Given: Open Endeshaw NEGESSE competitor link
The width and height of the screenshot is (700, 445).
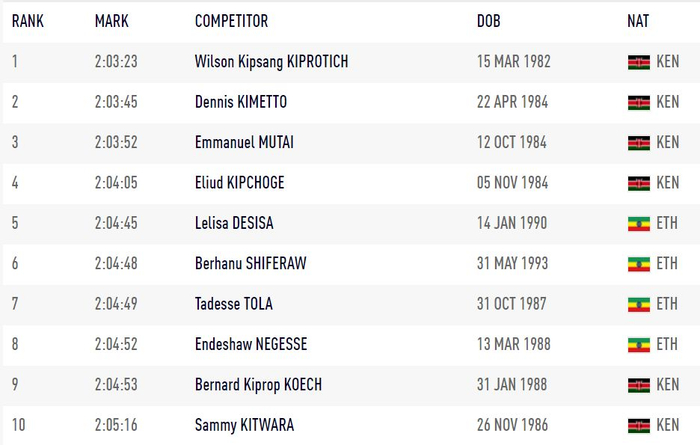Looking at the screenshot, I should click(x=251, y=344).
